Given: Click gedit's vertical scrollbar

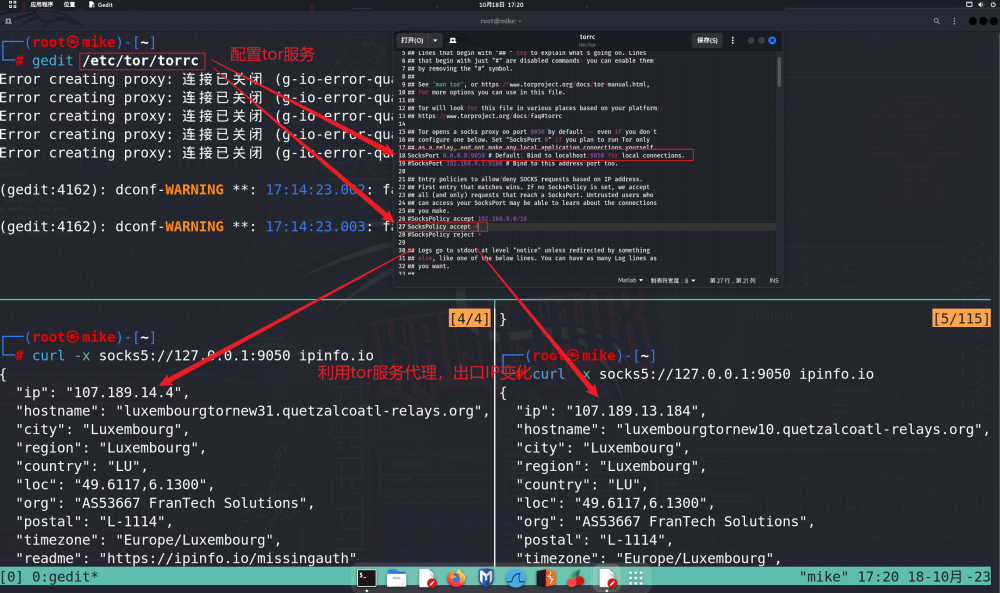Looking at the screenshot, I should tap(779, 72).
